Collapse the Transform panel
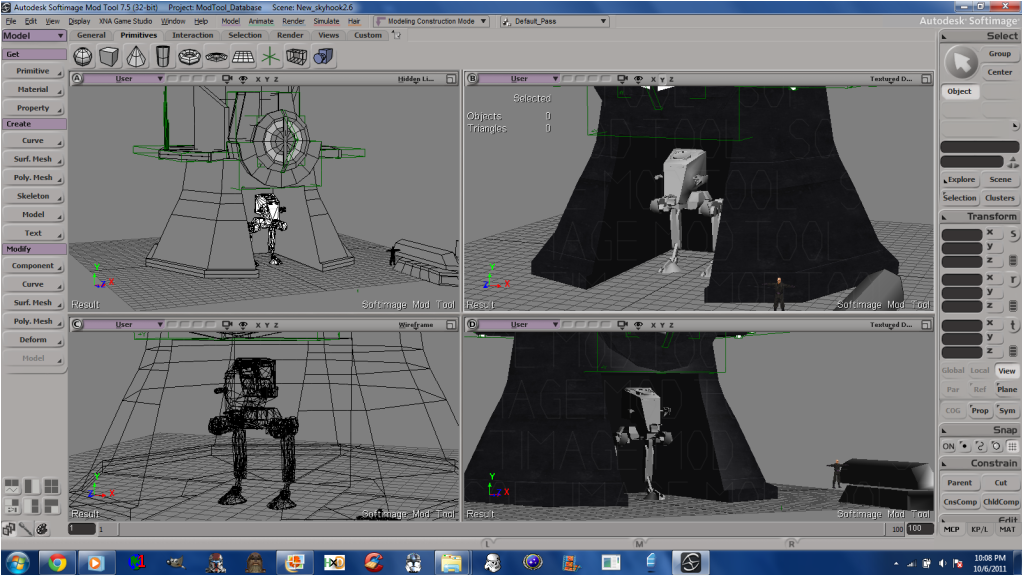This screenshot has width=1023, height=576. 944,217
